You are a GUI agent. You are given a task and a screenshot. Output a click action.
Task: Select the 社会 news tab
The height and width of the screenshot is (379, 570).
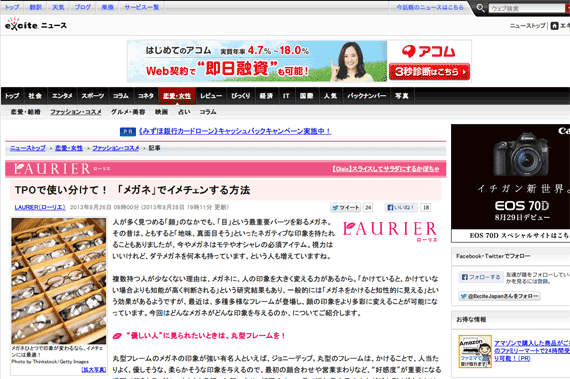point(35,96)
